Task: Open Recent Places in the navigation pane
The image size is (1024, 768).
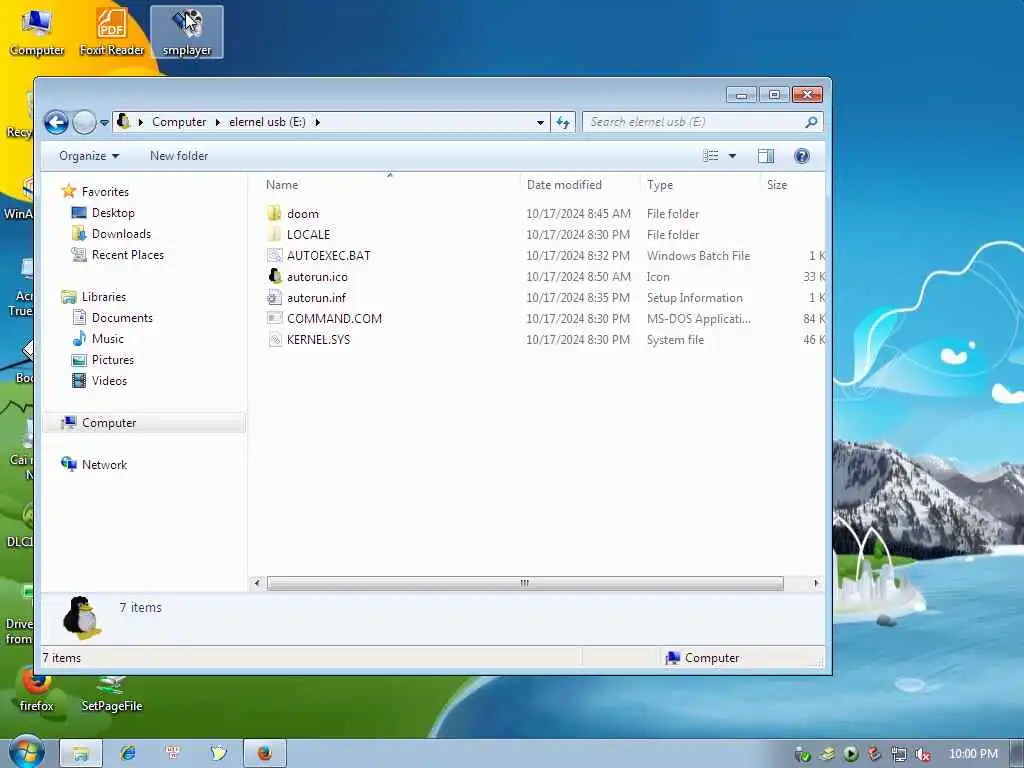Action: click(127, 254)
